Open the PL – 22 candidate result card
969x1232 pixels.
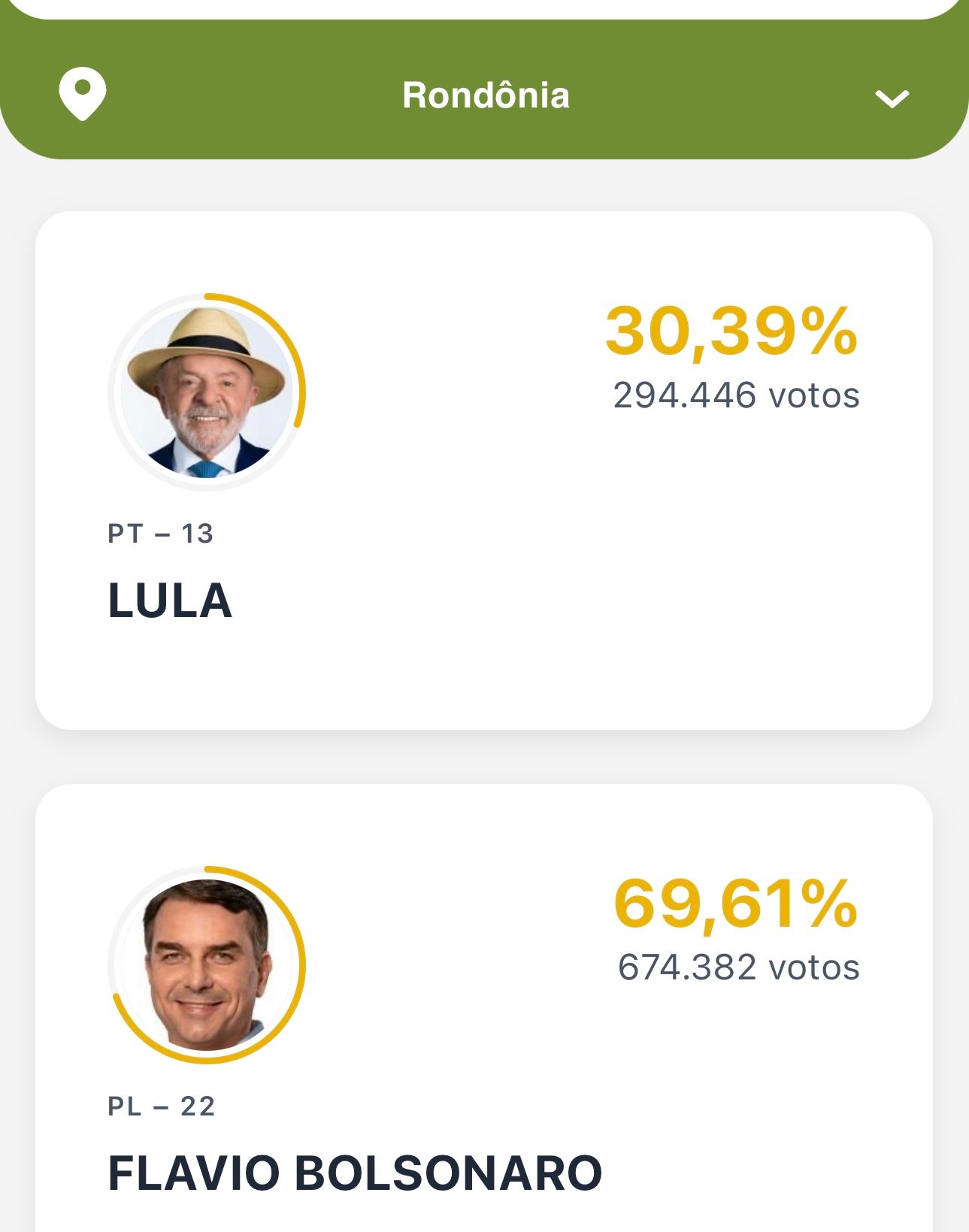[484, 1008]
